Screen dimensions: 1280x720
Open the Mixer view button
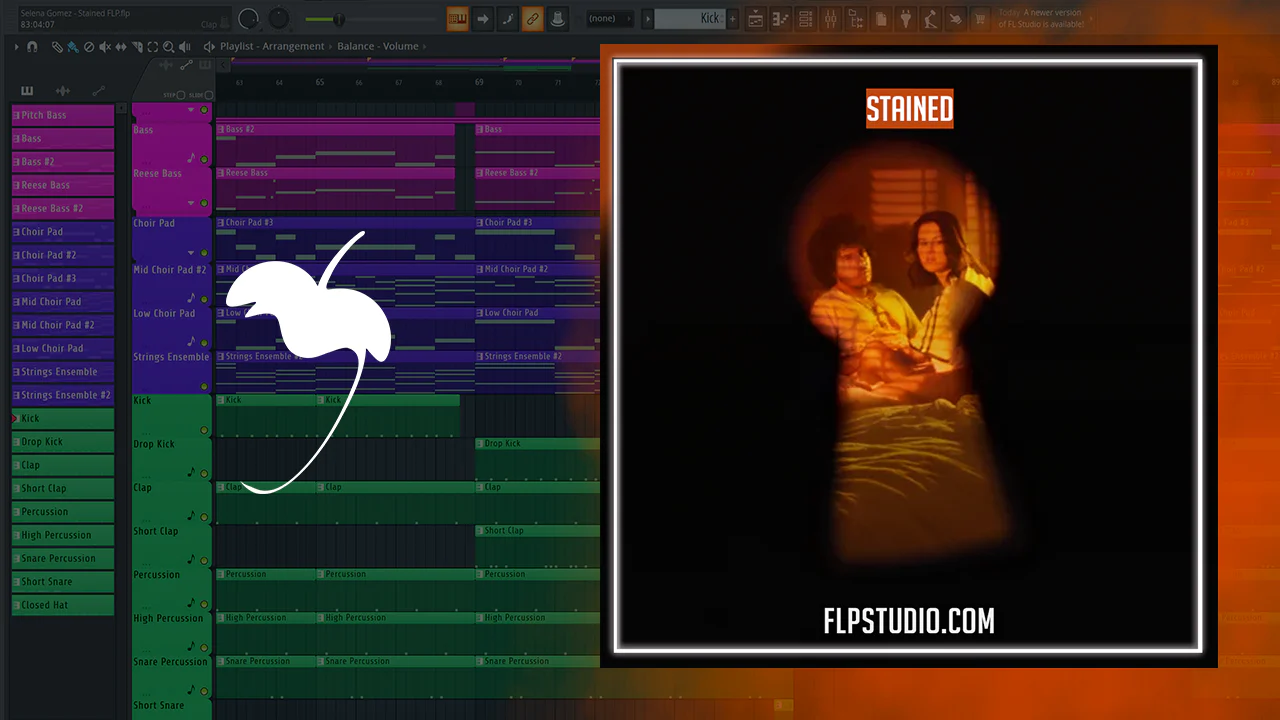tap(831, 19)
